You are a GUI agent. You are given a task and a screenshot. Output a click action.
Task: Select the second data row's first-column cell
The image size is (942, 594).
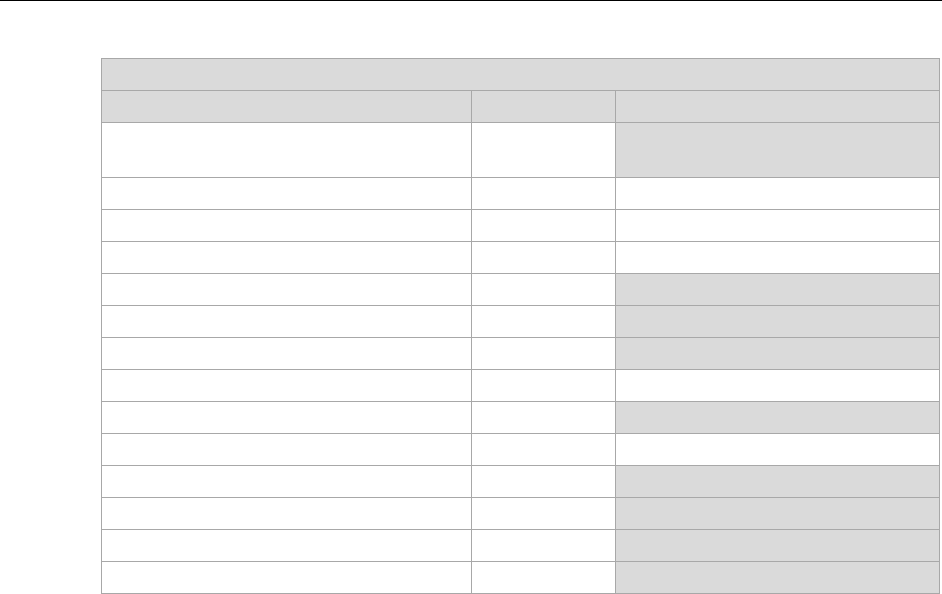(x=287, y=193)
